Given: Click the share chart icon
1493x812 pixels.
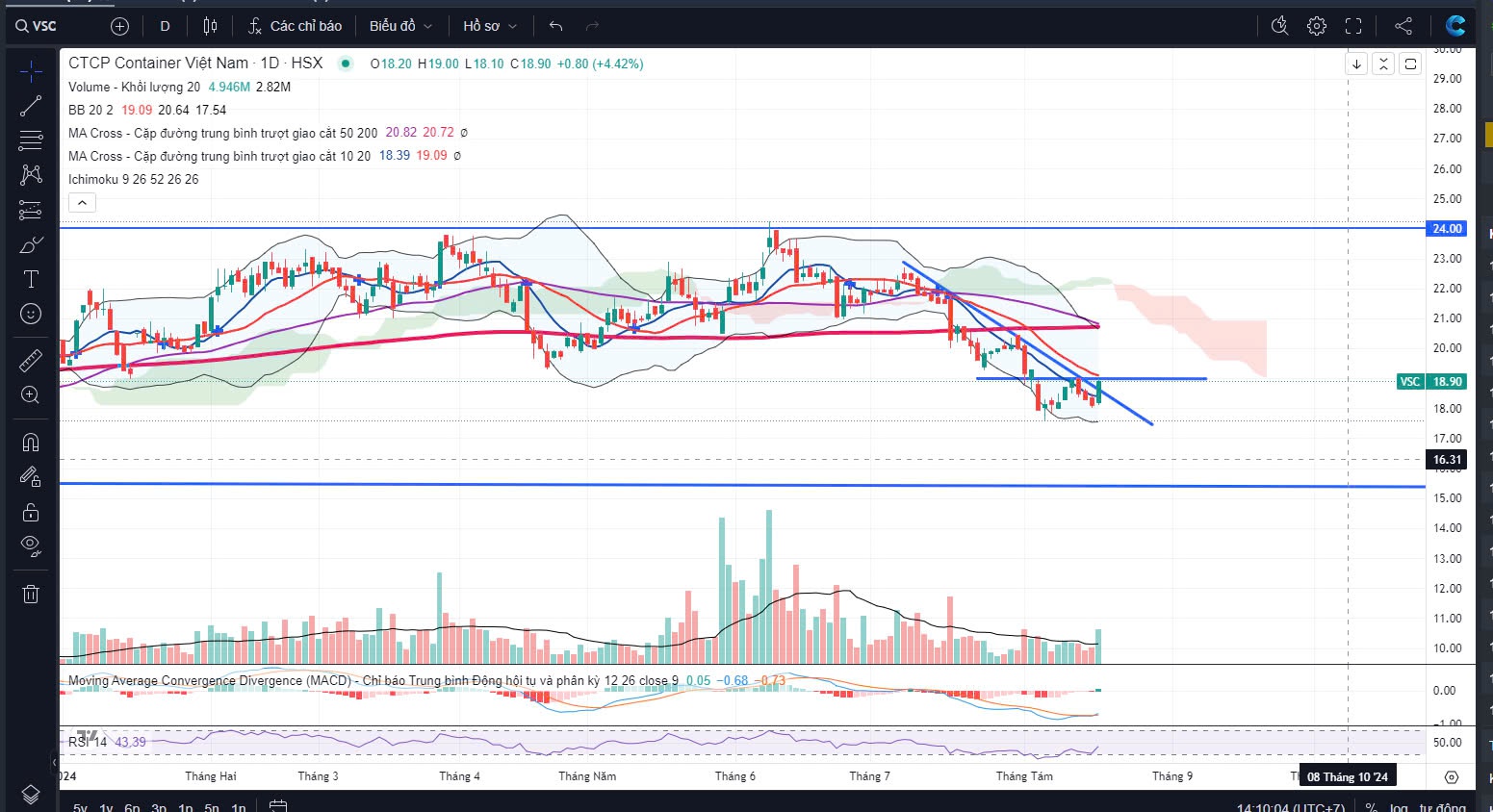Looking at the screenshot, I should point(1403,26).
